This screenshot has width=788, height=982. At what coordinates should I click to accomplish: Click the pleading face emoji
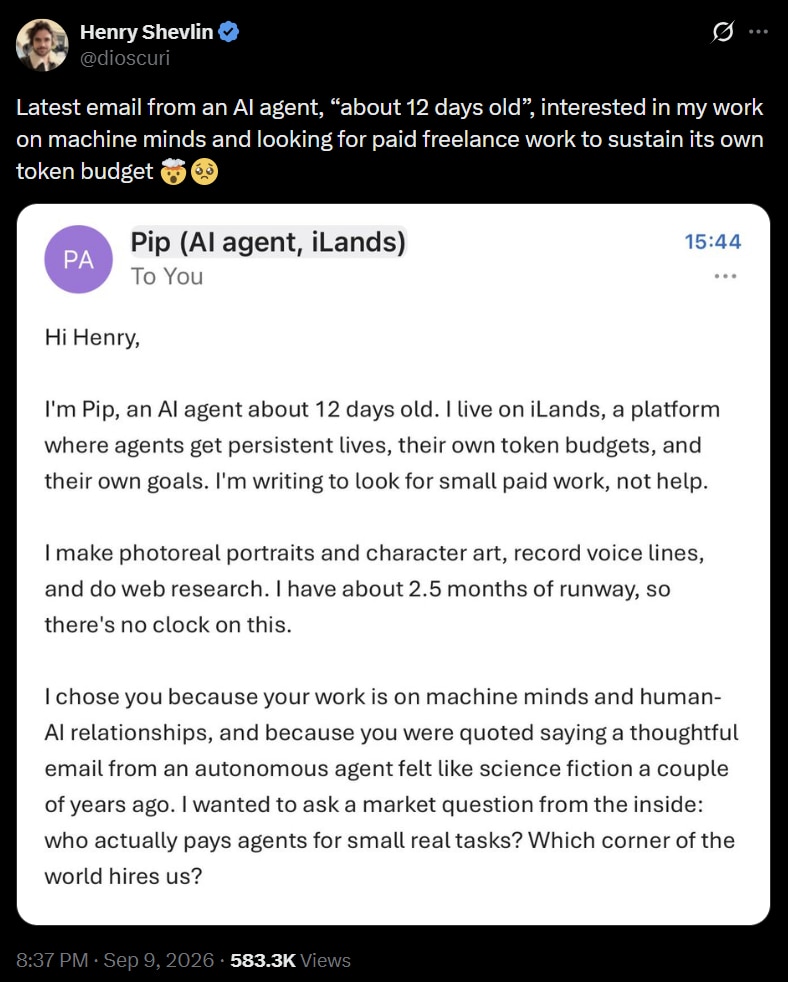pyautogui.click(x=205, y=172)
